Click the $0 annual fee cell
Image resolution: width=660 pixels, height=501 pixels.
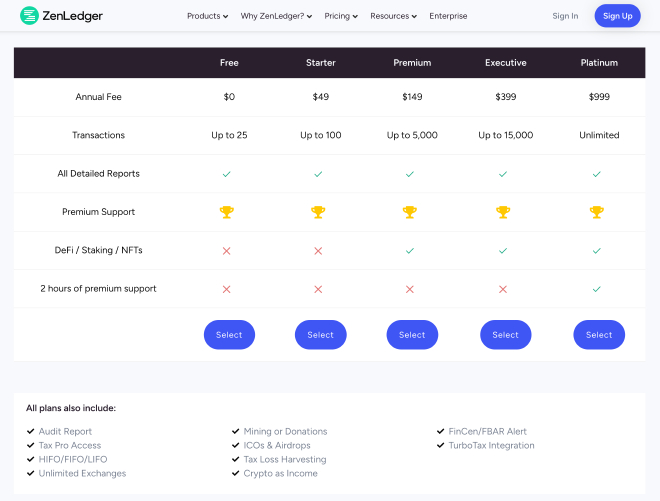(229, 97)
